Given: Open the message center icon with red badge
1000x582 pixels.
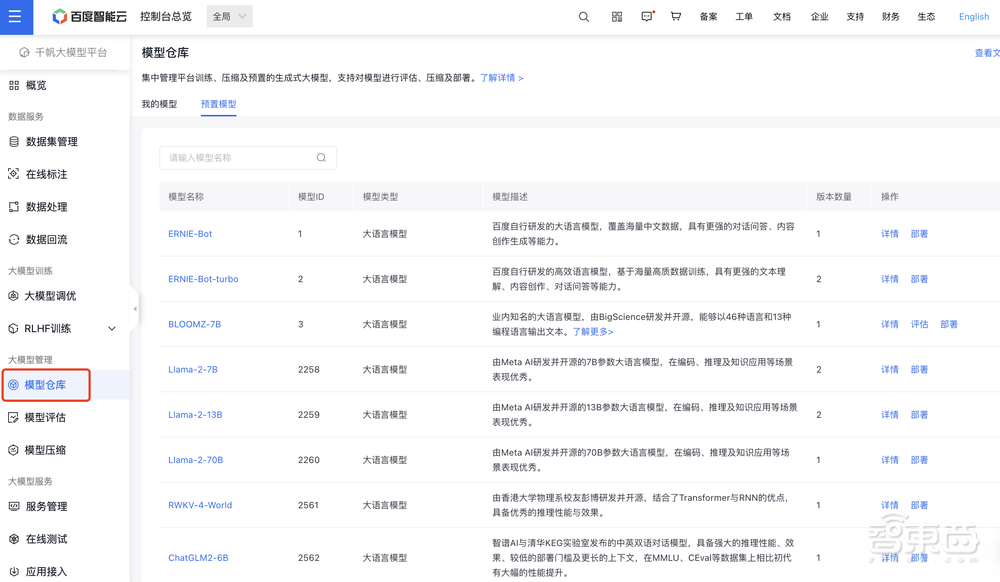Looking at the screenshot, I should [x=648, y=16].
